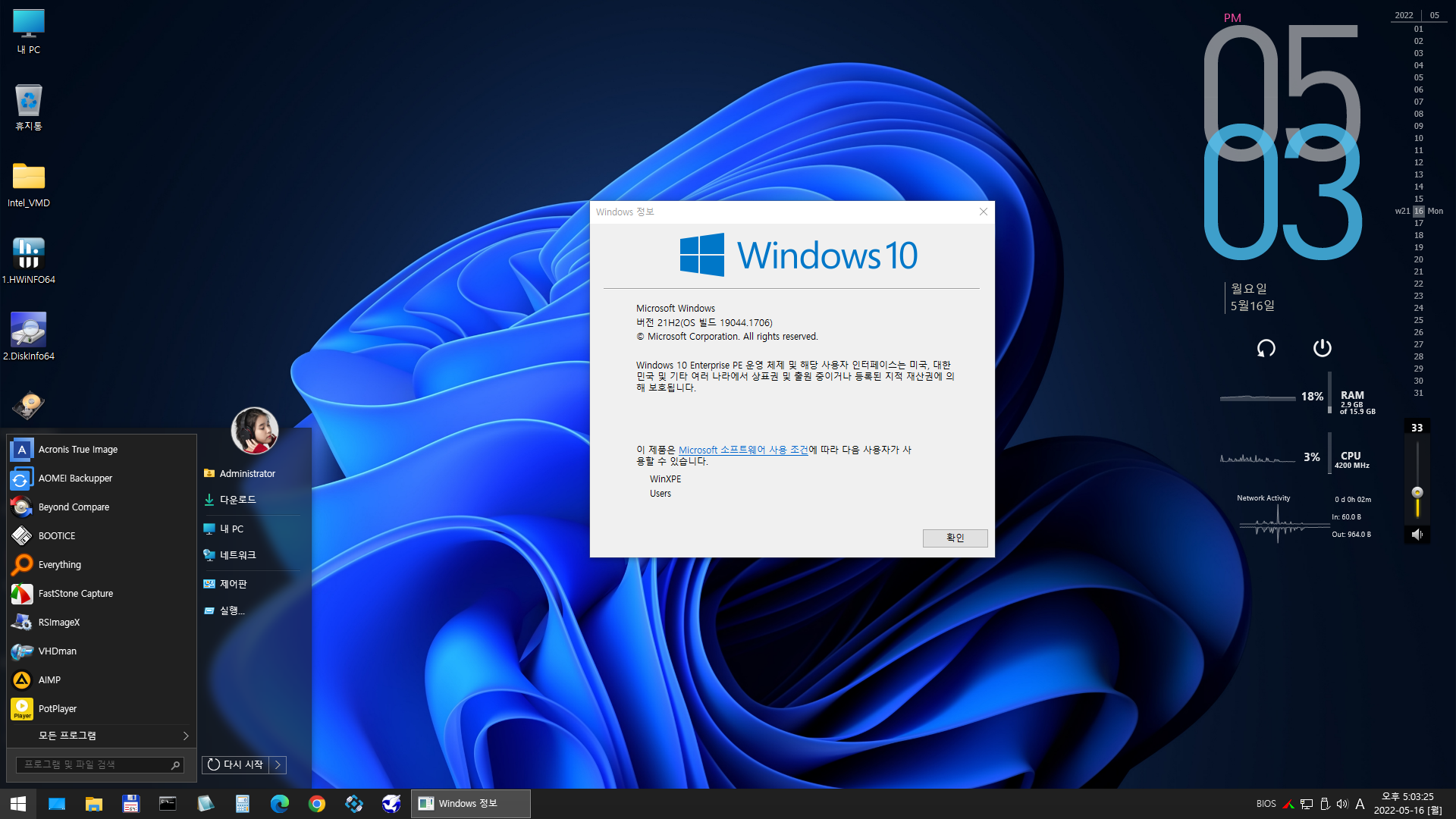Viewport: 1456px width, 819px height.
Task: Click the PotPlayer icon in start menu
Action: [22, 709]
